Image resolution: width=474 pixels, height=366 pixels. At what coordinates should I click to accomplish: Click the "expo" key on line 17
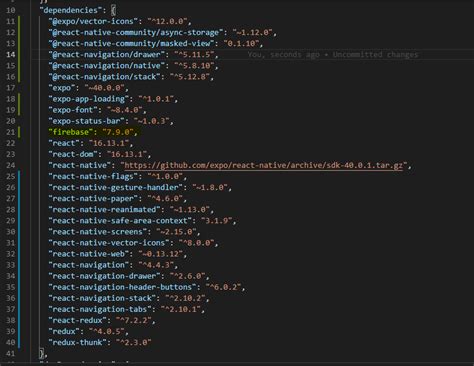pyautogui.click(x=62, y=88)
